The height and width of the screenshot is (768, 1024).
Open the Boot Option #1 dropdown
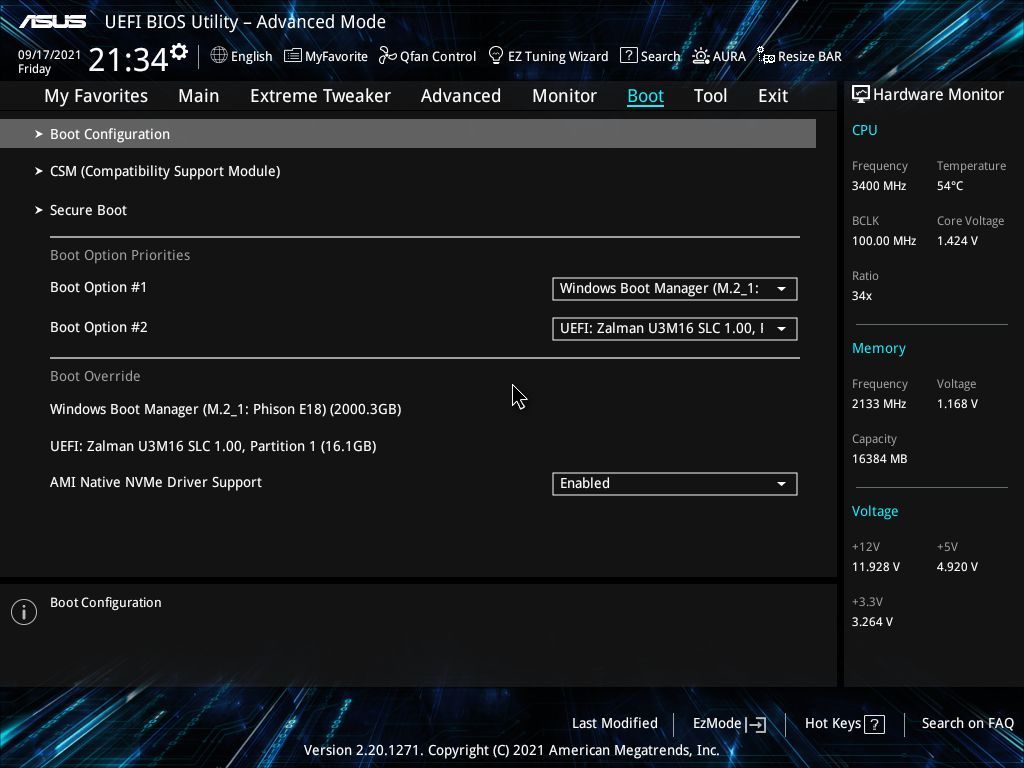[x=675, y=289]
